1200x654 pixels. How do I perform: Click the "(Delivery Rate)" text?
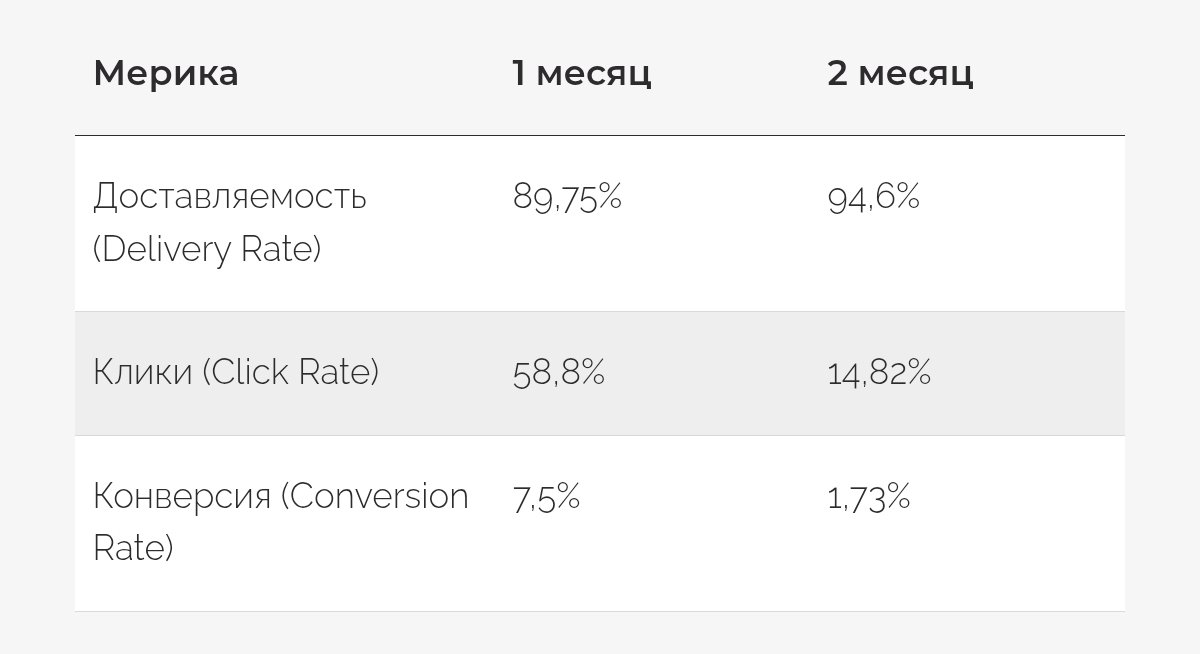pyautogui.click(x=207, y=248)
